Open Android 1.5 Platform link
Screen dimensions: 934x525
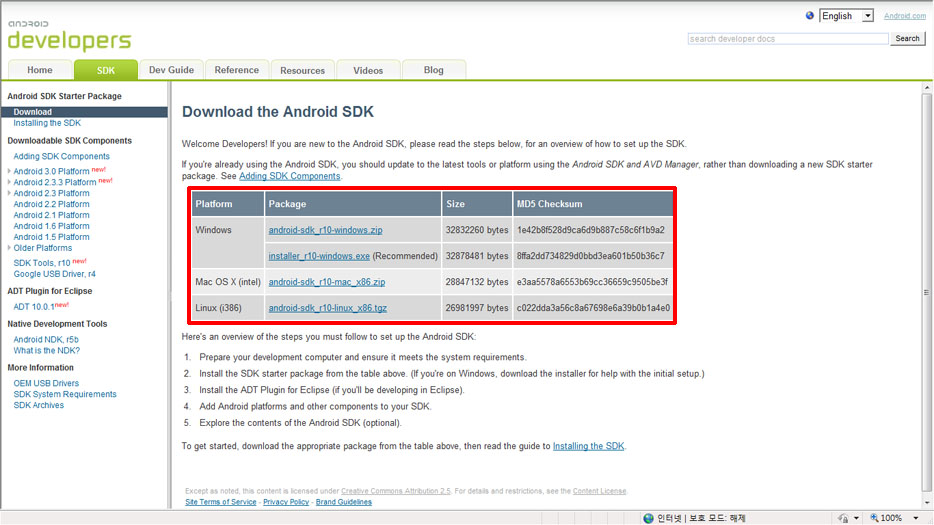51,237
